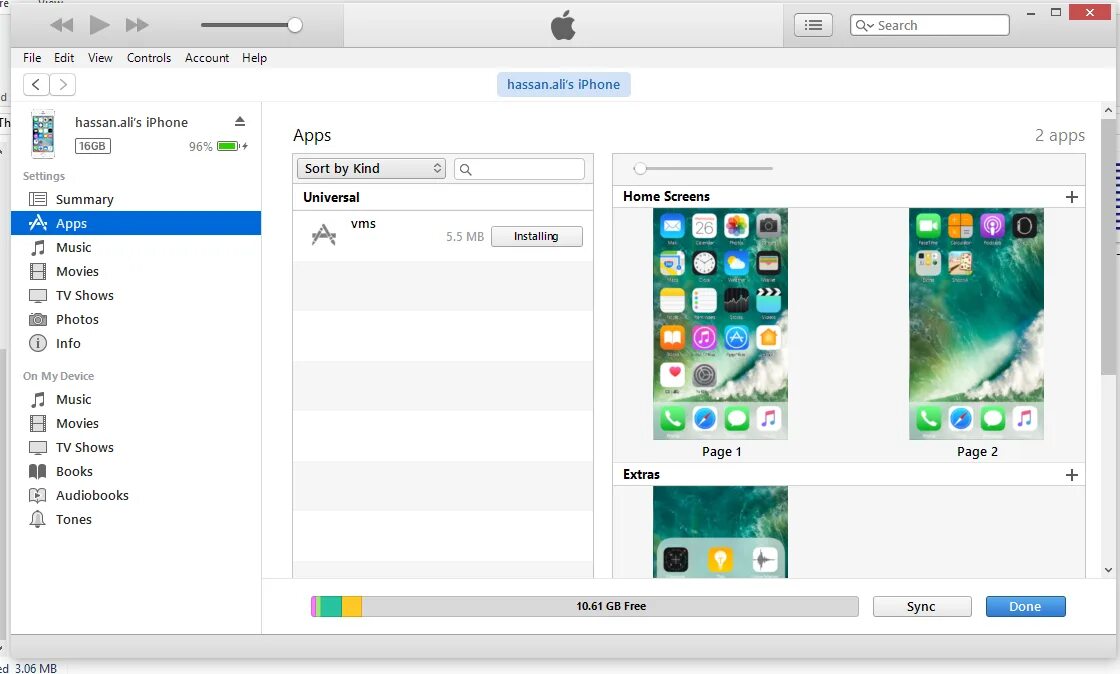Select TV Shows under Settings
The width and height of the screenshot is (1120, 674).
[x=136, y=296]
